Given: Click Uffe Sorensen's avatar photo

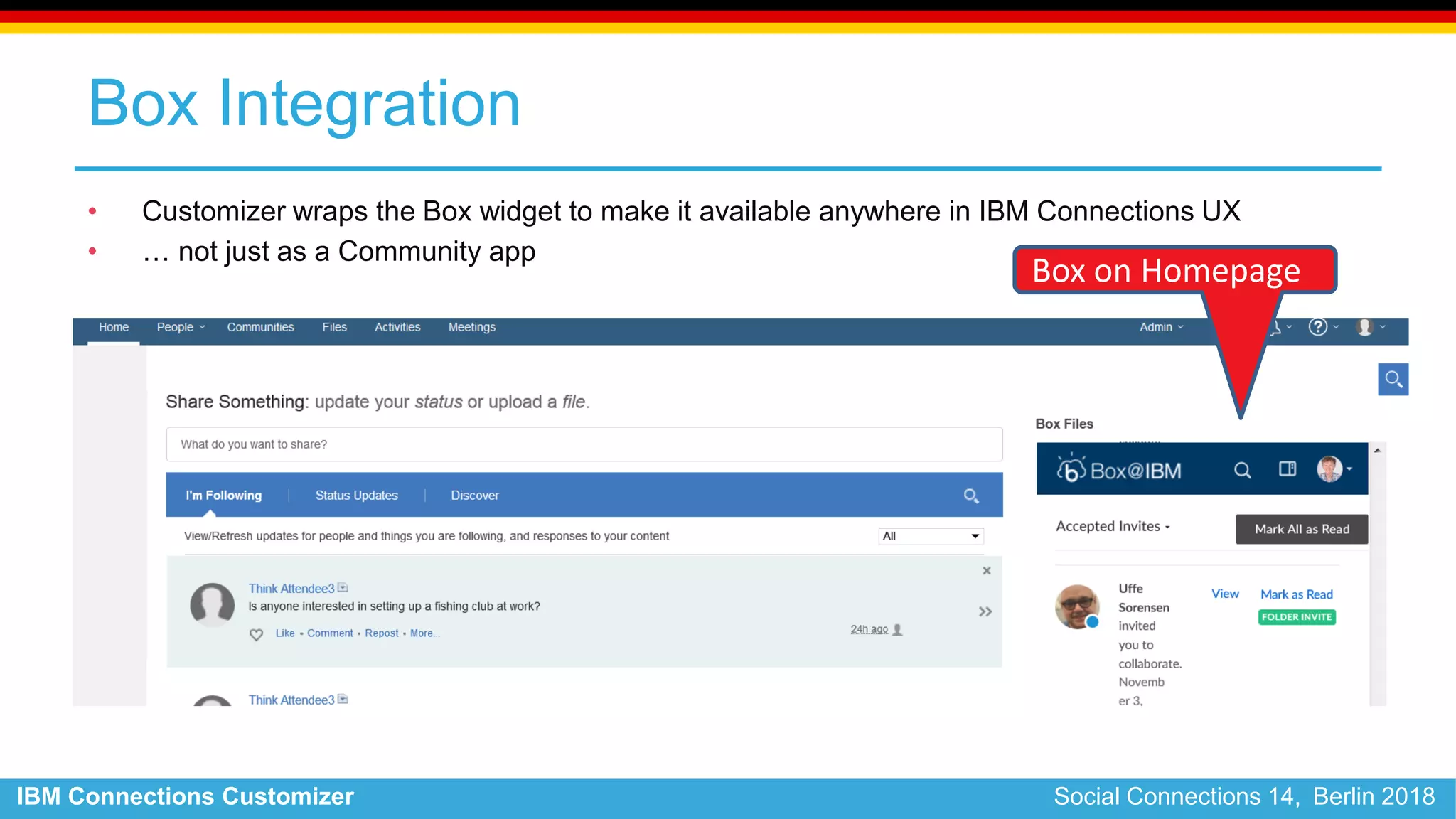Looking at the screenshot, I should (1077, 607).
